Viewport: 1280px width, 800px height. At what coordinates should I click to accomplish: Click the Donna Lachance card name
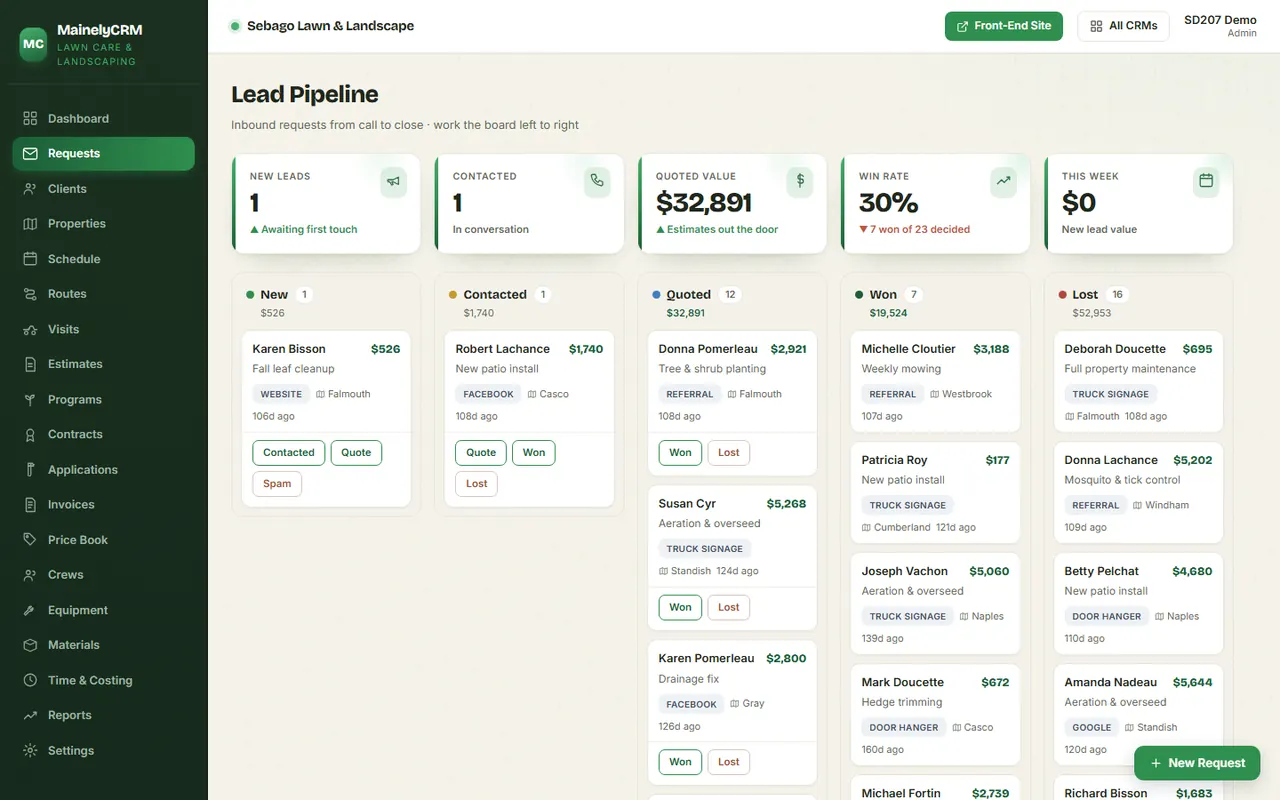[x=1111, y=460]
